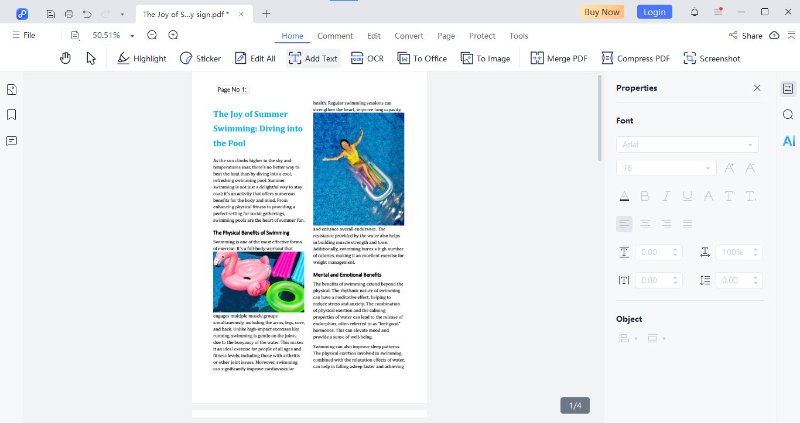Zoom out with the minus icon

pos(152,35)
